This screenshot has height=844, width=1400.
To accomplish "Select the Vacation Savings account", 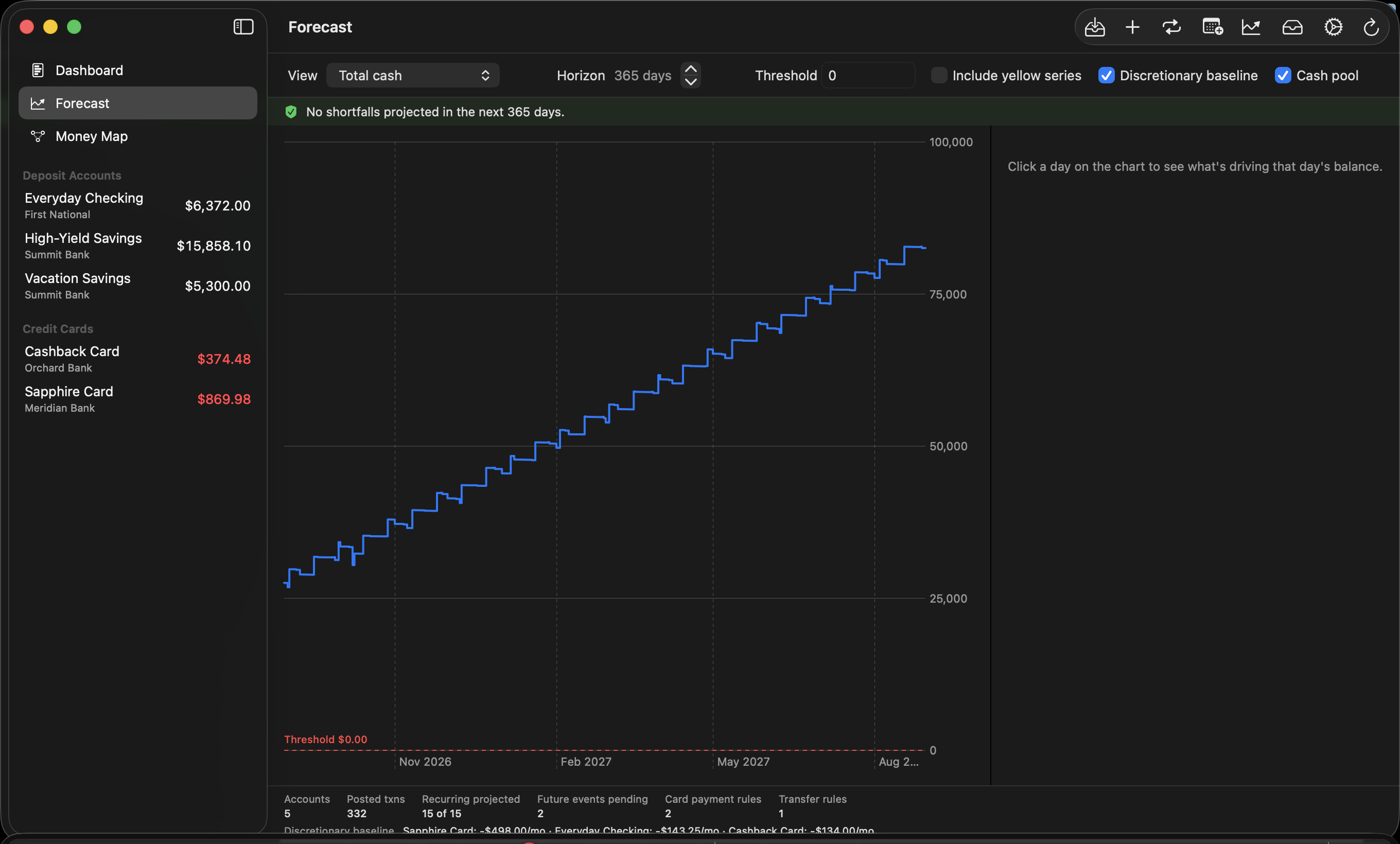I will tap(137, 286).
